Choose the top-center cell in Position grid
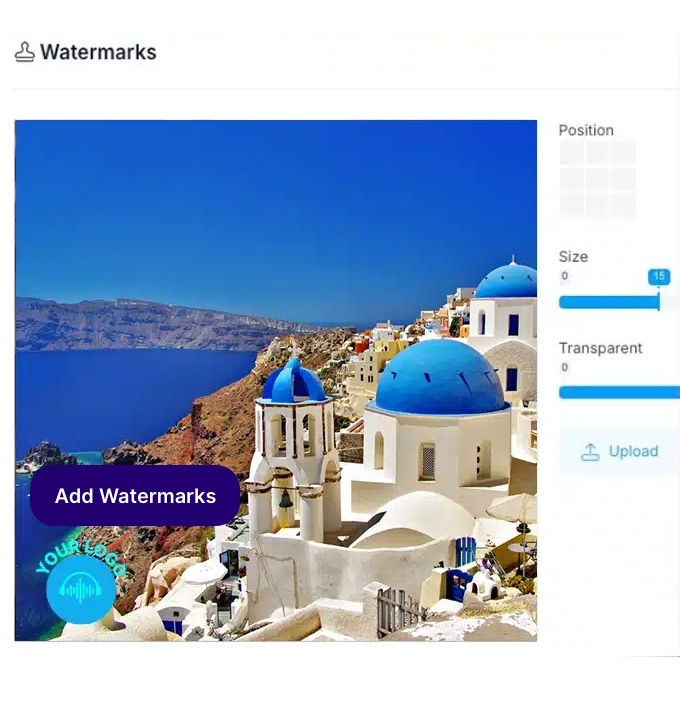 pyautogui.click(x=597, y=153)
